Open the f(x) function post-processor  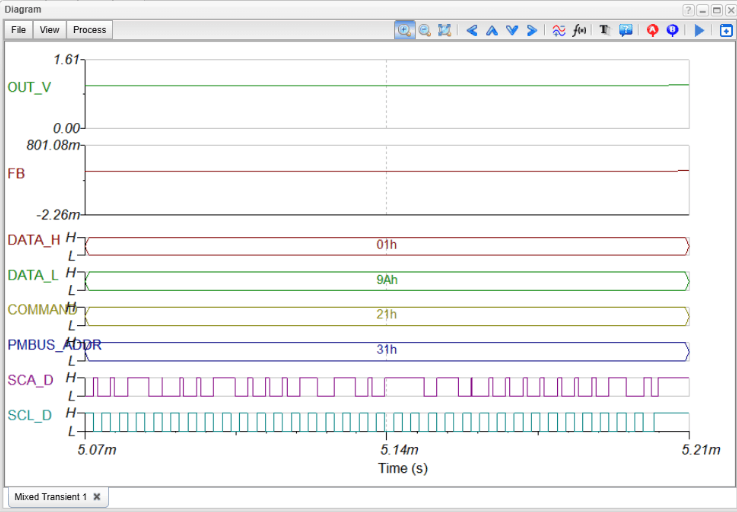[579, 31]
